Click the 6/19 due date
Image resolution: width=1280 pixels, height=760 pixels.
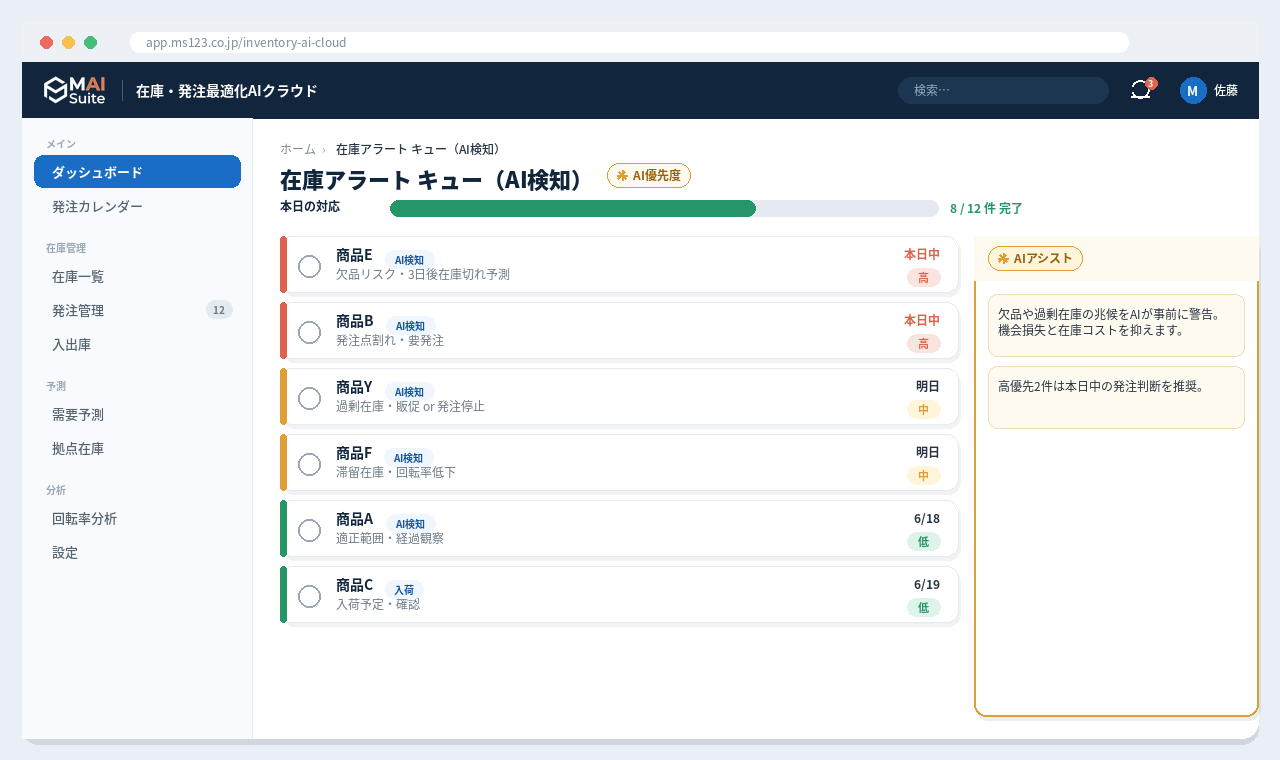(927, 584)
